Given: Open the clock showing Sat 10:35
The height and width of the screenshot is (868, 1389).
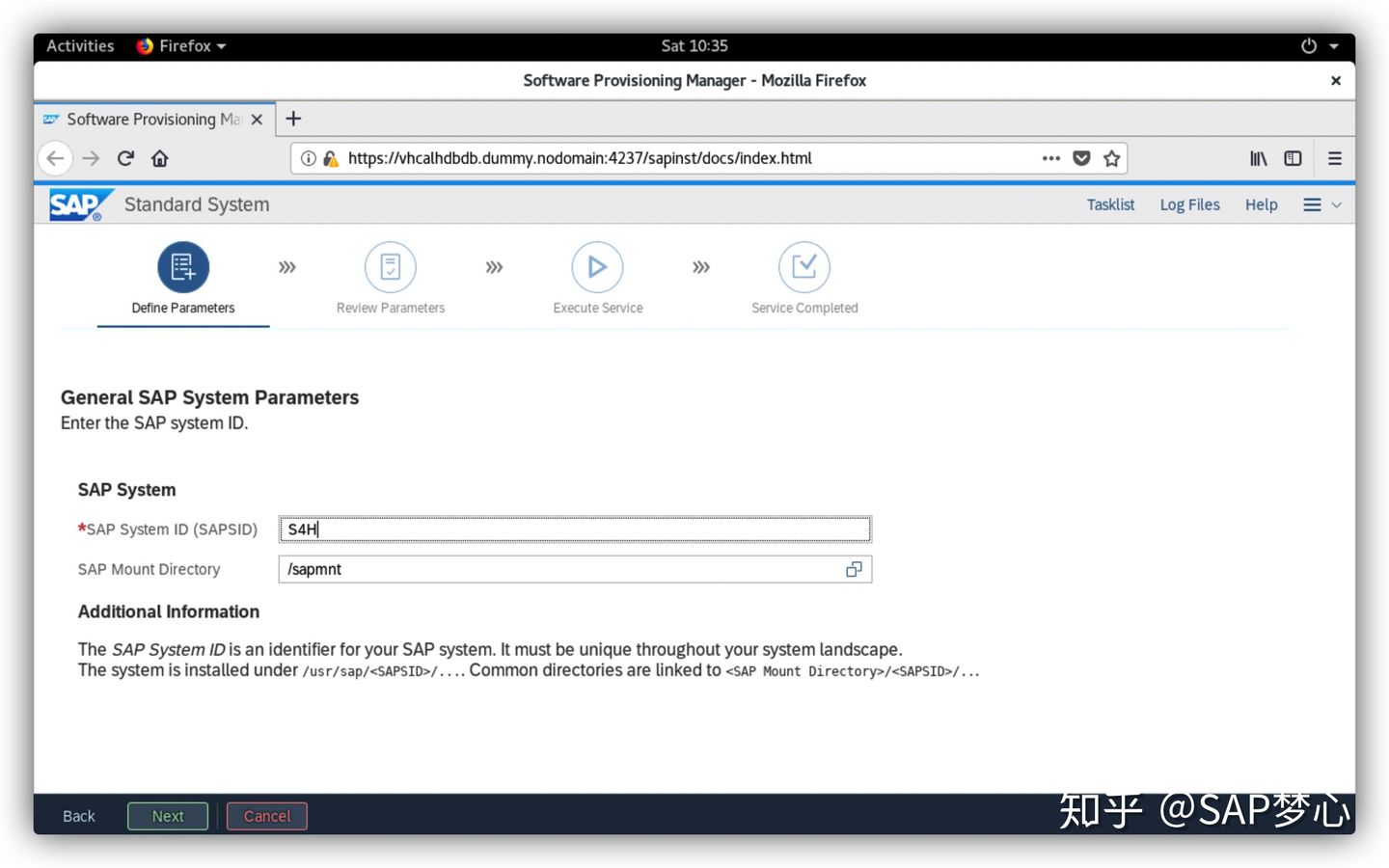Looking at the screenshot, I should coord(694,45).
